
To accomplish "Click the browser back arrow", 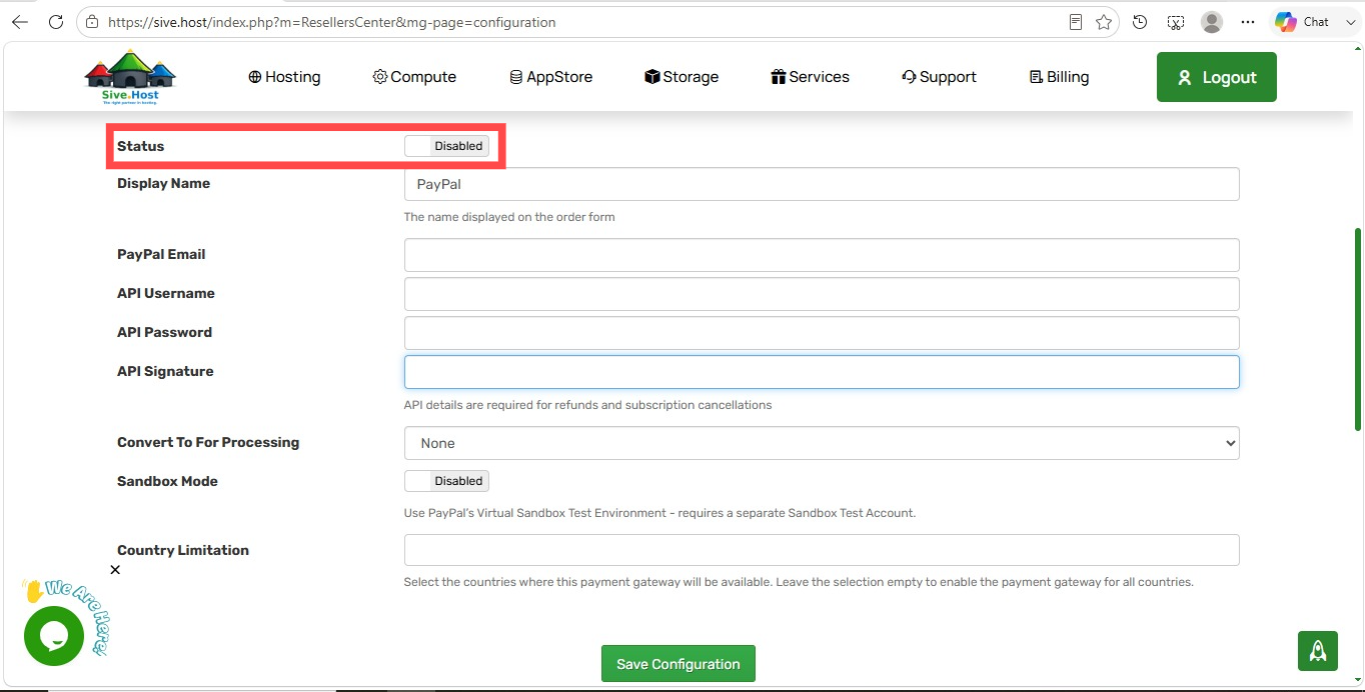I will (20, 22).
